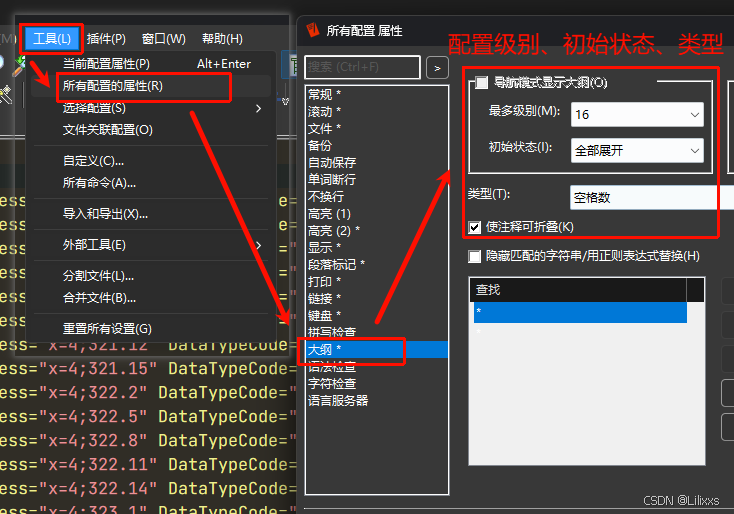Select 自动保存 category
734x514 pixels.
tap(376, 162)
